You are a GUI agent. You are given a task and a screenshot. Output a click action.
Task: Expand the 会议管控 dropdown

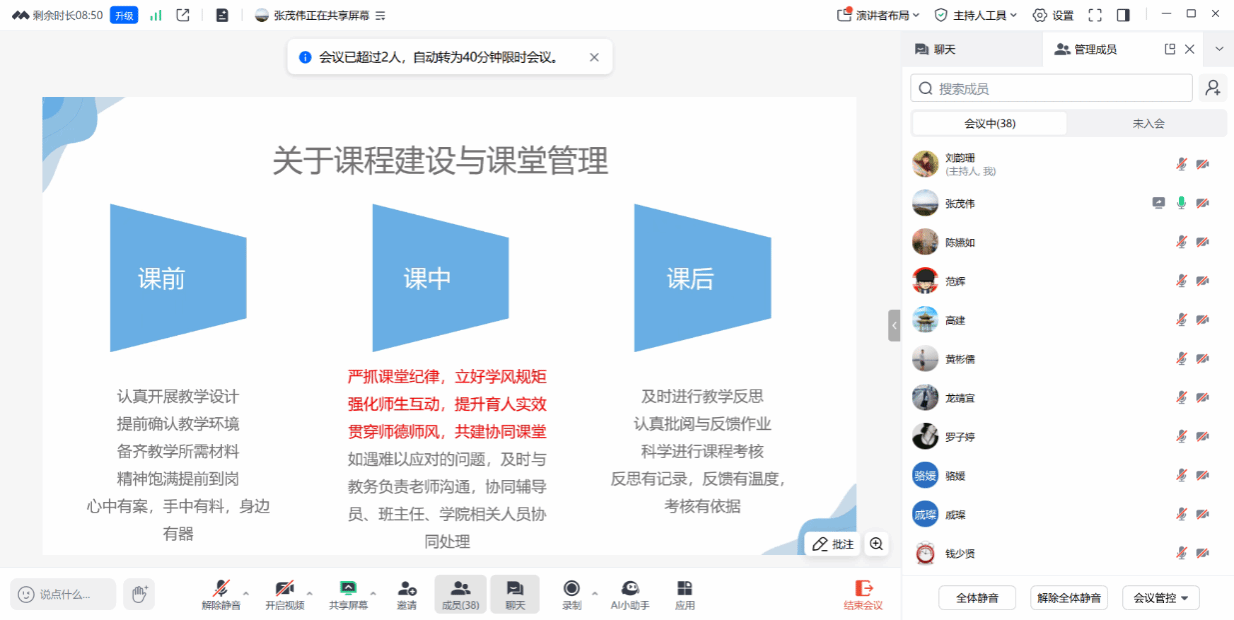coord(1160,598)
